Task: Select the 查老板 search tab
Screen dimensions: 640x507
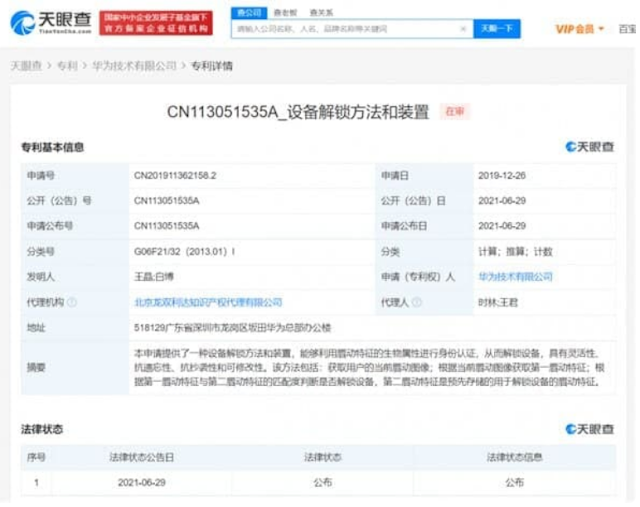Action: tap(285, 13)
